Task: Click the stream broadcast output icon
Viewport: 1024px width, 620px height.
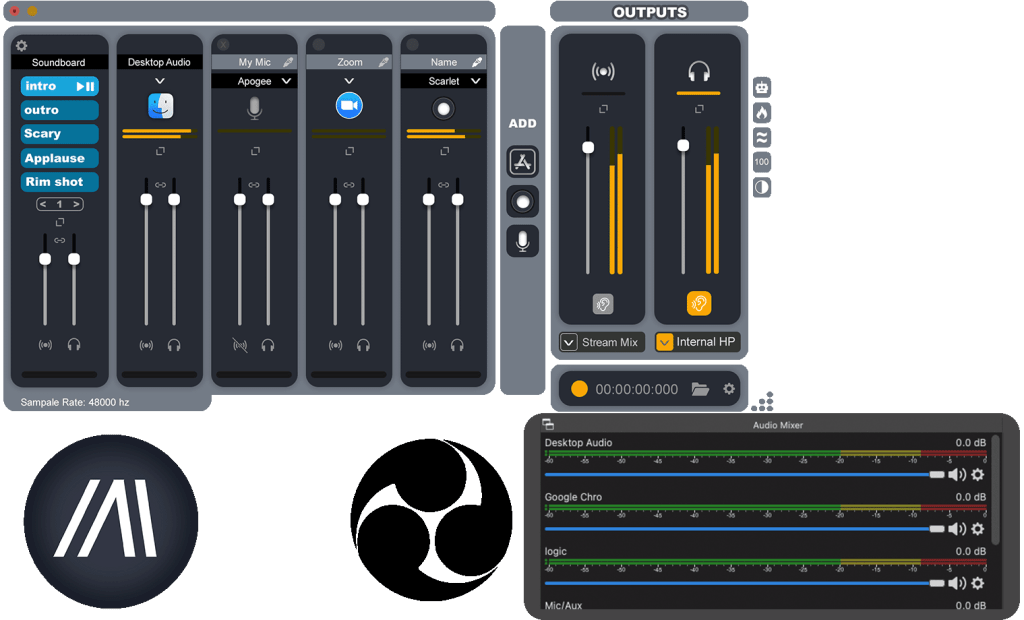Action: click(x=603, y=71)
